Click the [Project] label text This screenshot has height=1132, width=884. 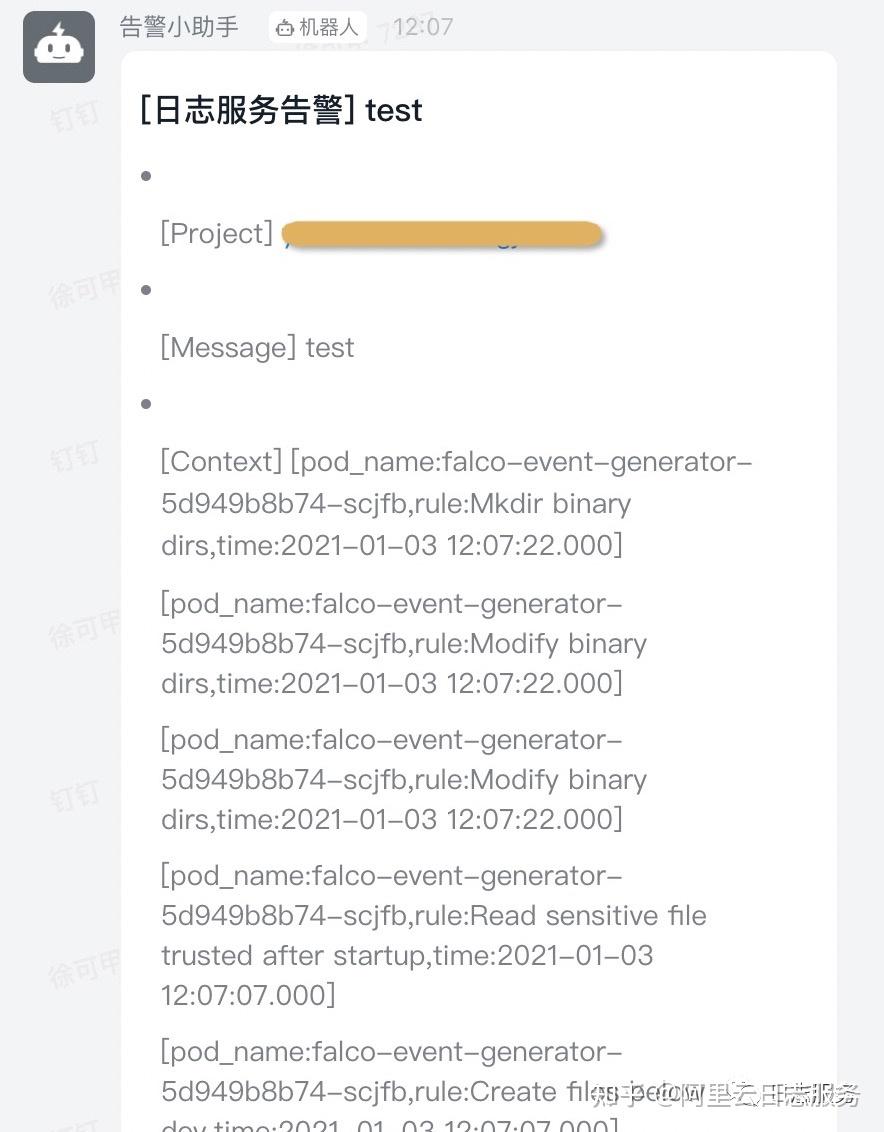point(216,234)
